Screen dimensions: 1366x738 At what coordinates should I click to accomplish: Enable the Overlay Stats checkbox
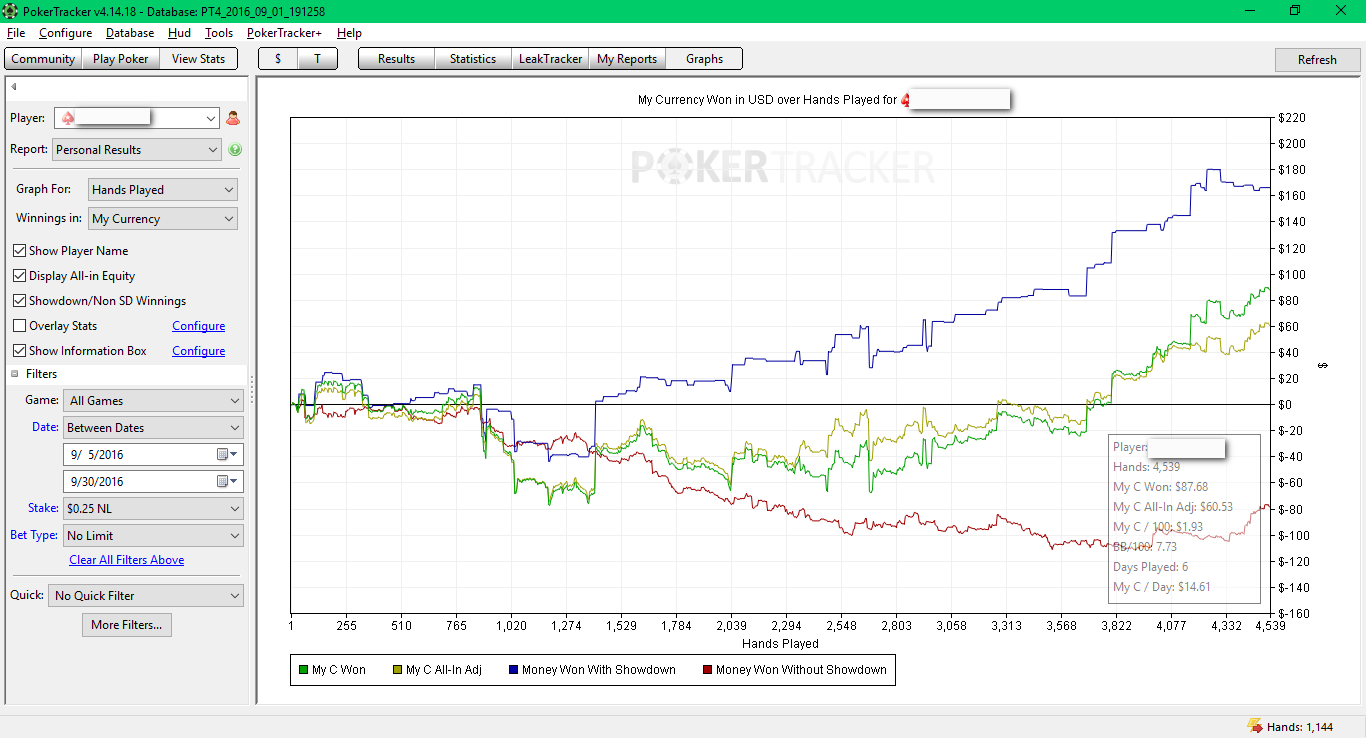pos(19,326)
